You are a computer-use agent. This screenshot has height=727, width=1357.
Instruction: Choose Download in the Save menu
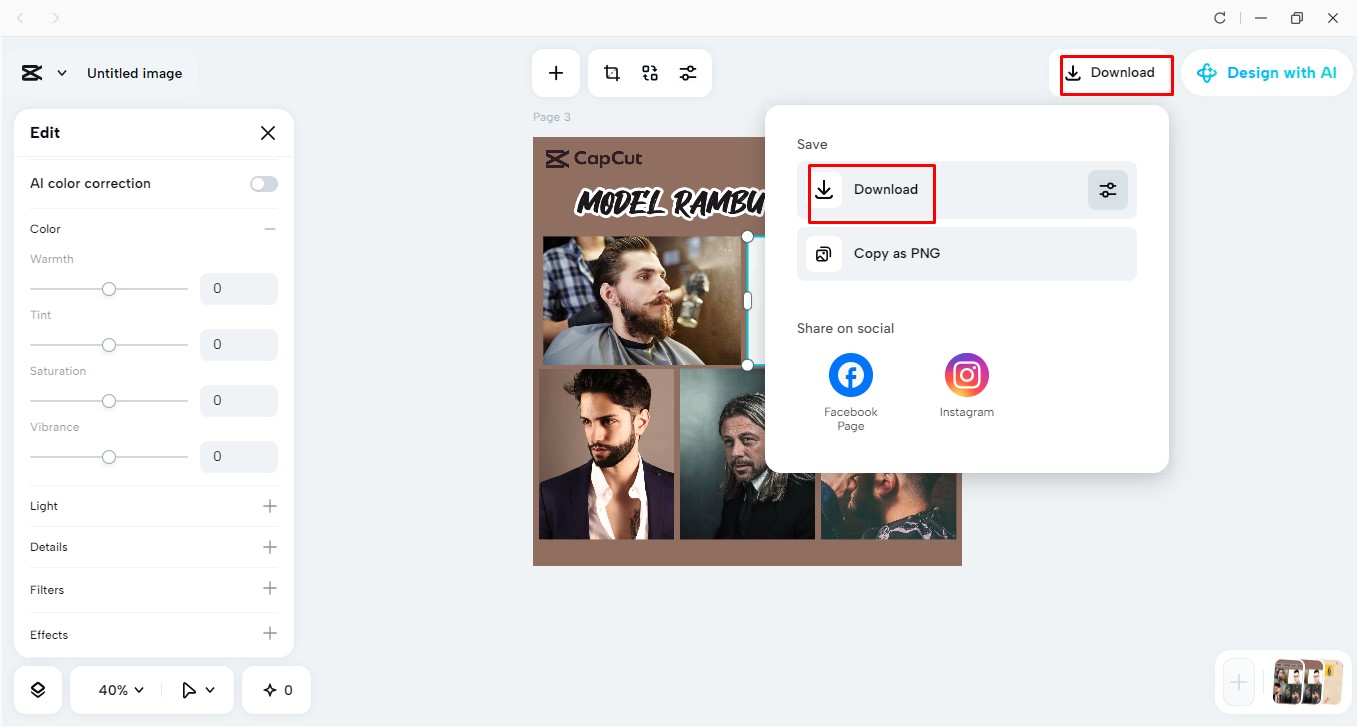click(967, 190)
